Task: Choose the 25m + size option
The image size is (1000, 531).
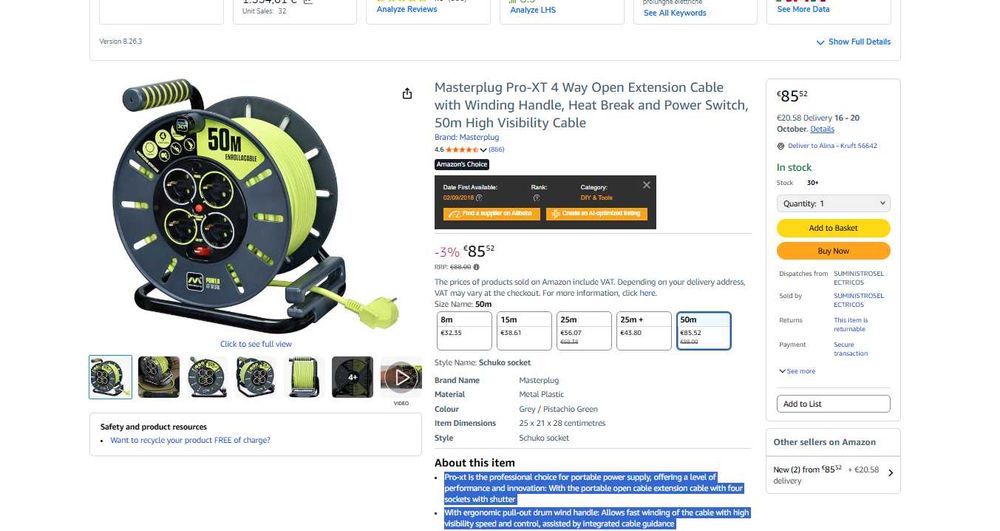Action: pos(643,331)
